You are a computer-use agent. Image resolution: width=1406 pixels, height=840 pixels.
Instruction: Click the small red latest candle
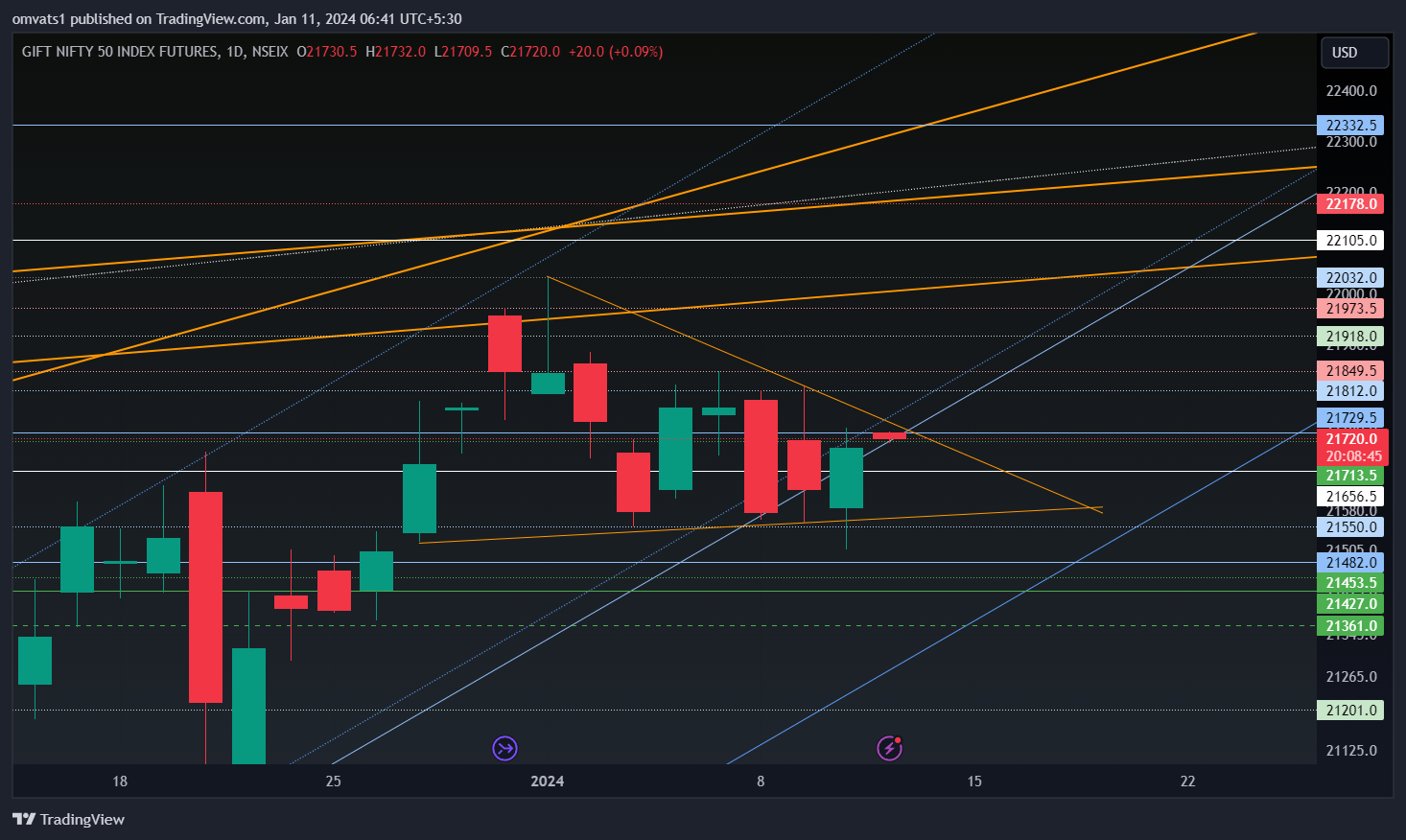coord(889,436)
